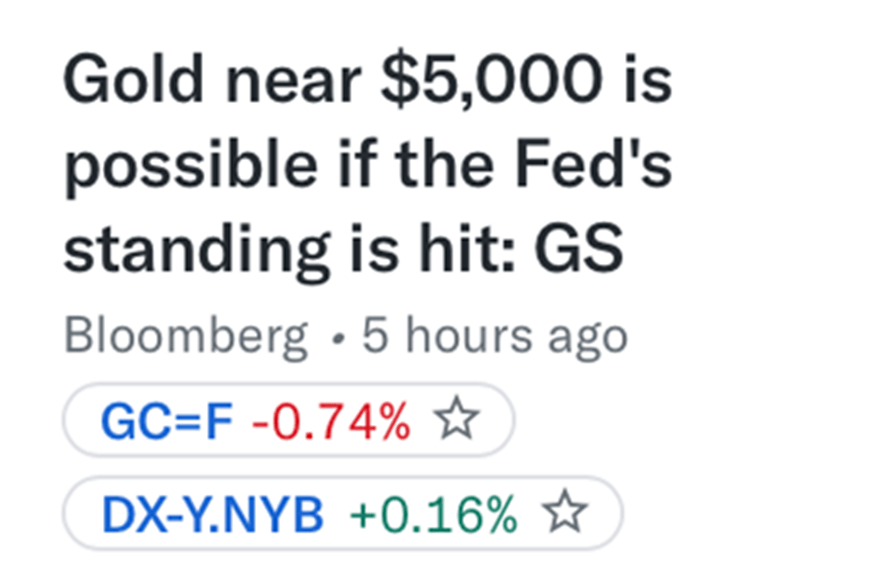This screenshot has height=581, width=875.
Task: Add GC=F to watchlist with star
Action: 457,422
